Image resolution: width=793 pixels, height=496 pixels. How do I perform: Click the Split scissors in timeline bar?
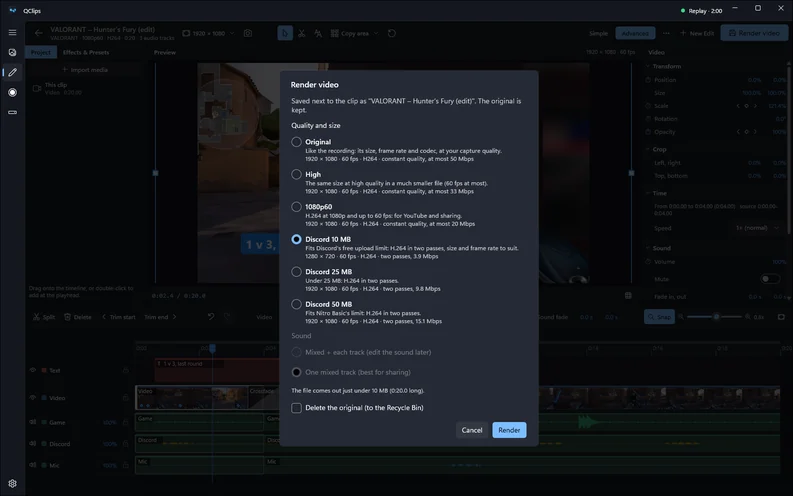click(36, 317)
